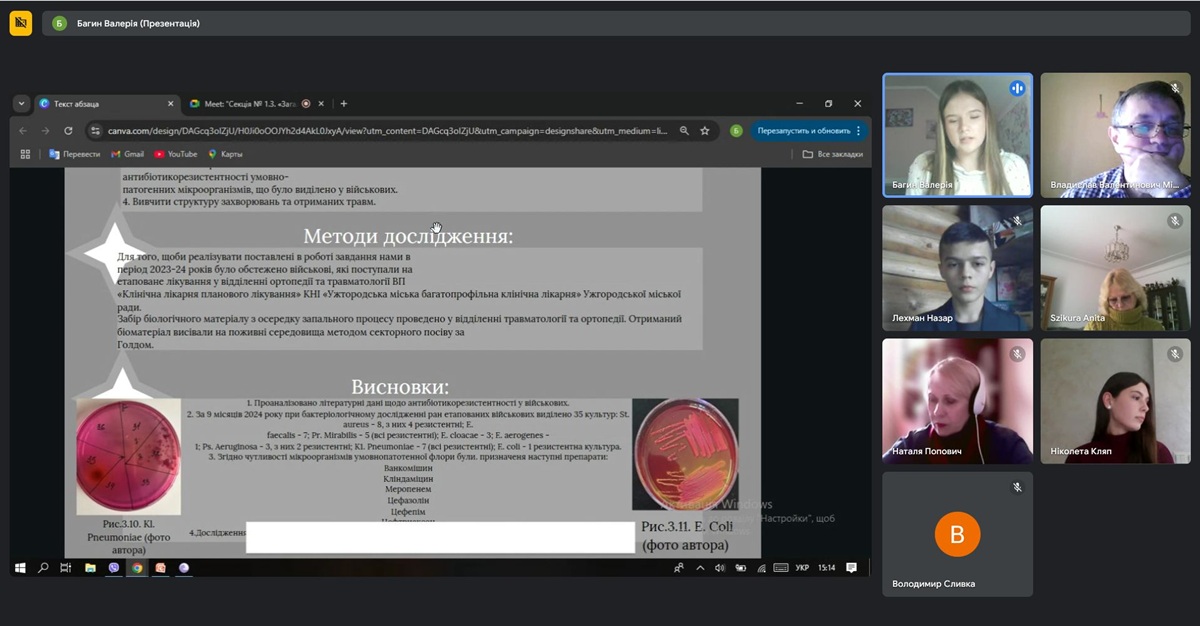Open the Все закладки bookmarks folder
The image size is (1200, 626).
[830, 154]
